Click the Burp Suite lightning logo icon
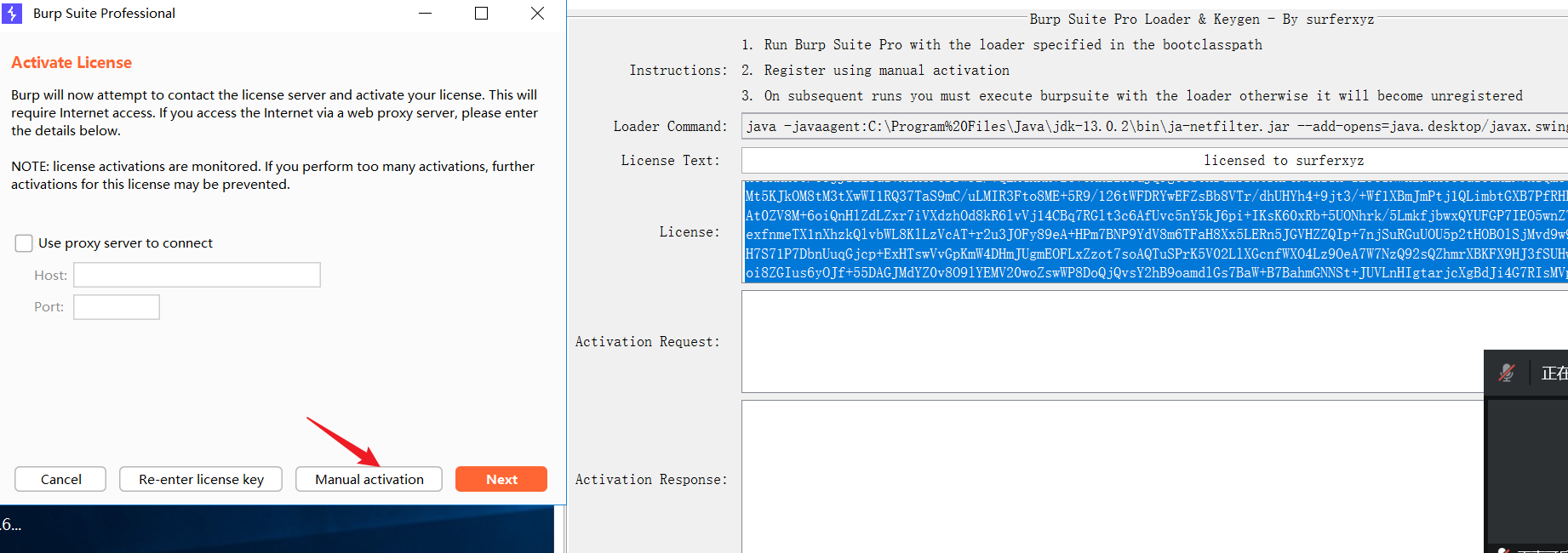1568x553 pixels. point(12,14)
